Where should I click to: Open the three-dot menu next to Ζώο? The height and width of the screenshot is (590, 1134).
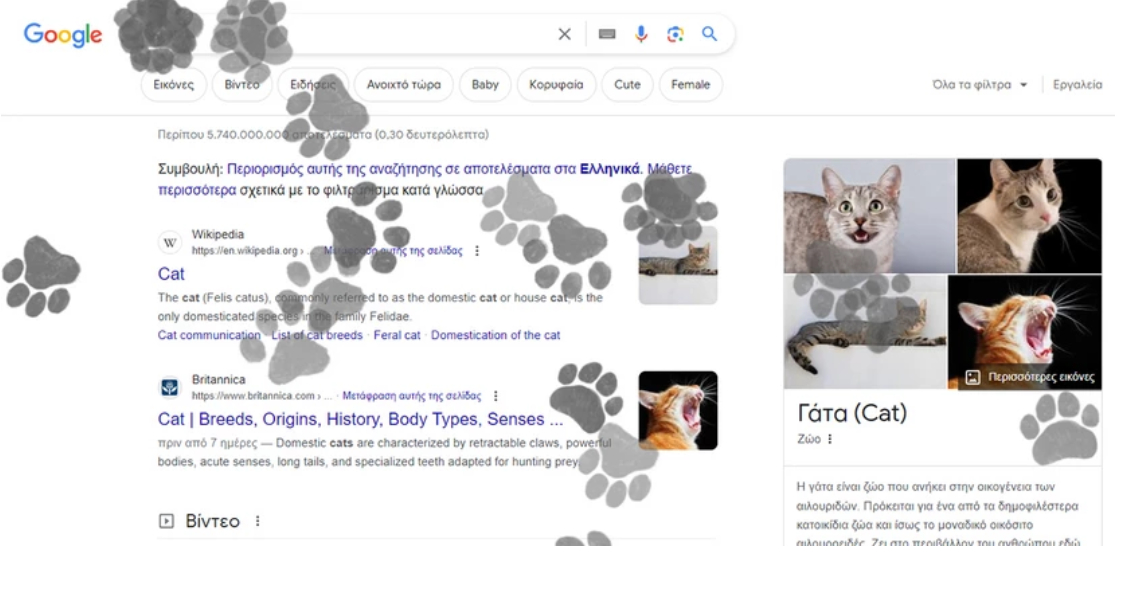point(830,439)
